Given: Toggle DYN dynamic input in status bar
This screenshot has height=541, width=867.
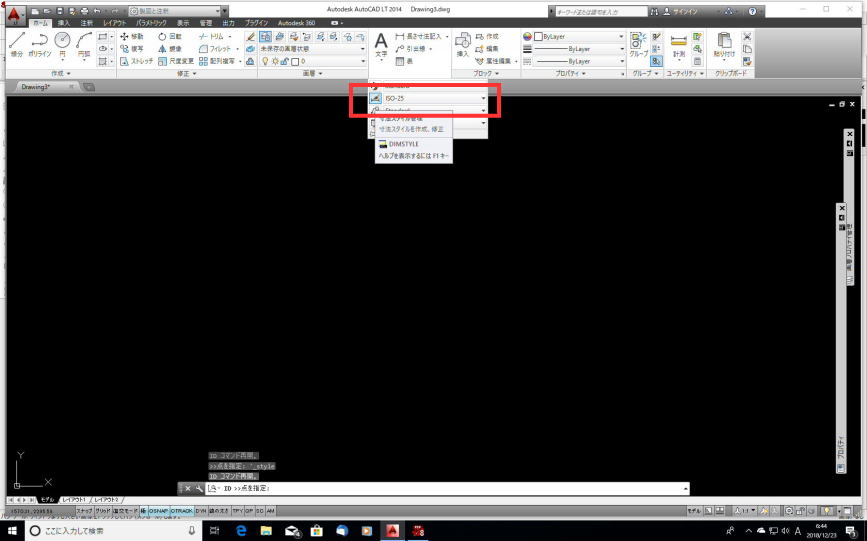Looking at the screenshot, I should tap(200, 511).
